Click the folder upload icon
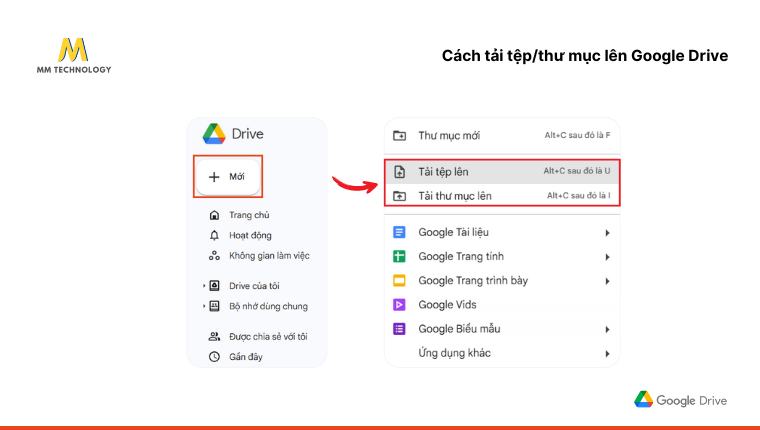The height and width of the screenshot is (430, 760). pos(399,196)
